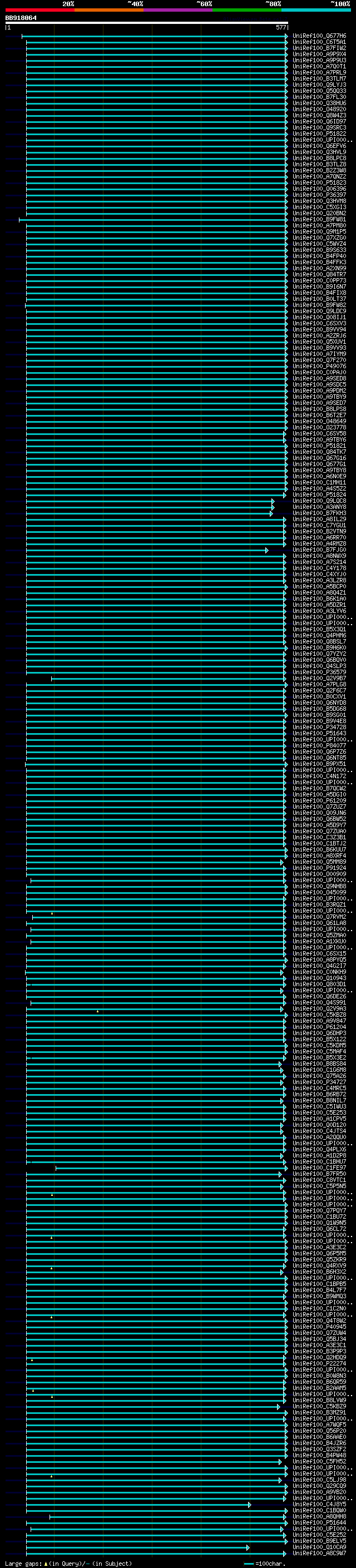Select hit label UniRef100_B7FKH3

[x=319, y=513]
